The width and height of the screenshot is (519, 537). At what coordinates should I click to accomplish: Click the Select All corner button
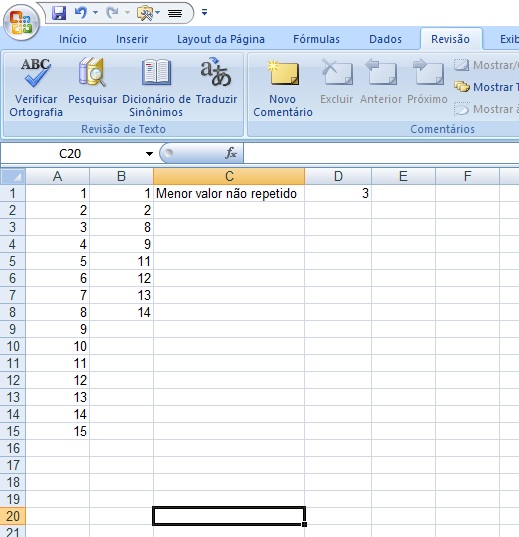click(13, 176)
